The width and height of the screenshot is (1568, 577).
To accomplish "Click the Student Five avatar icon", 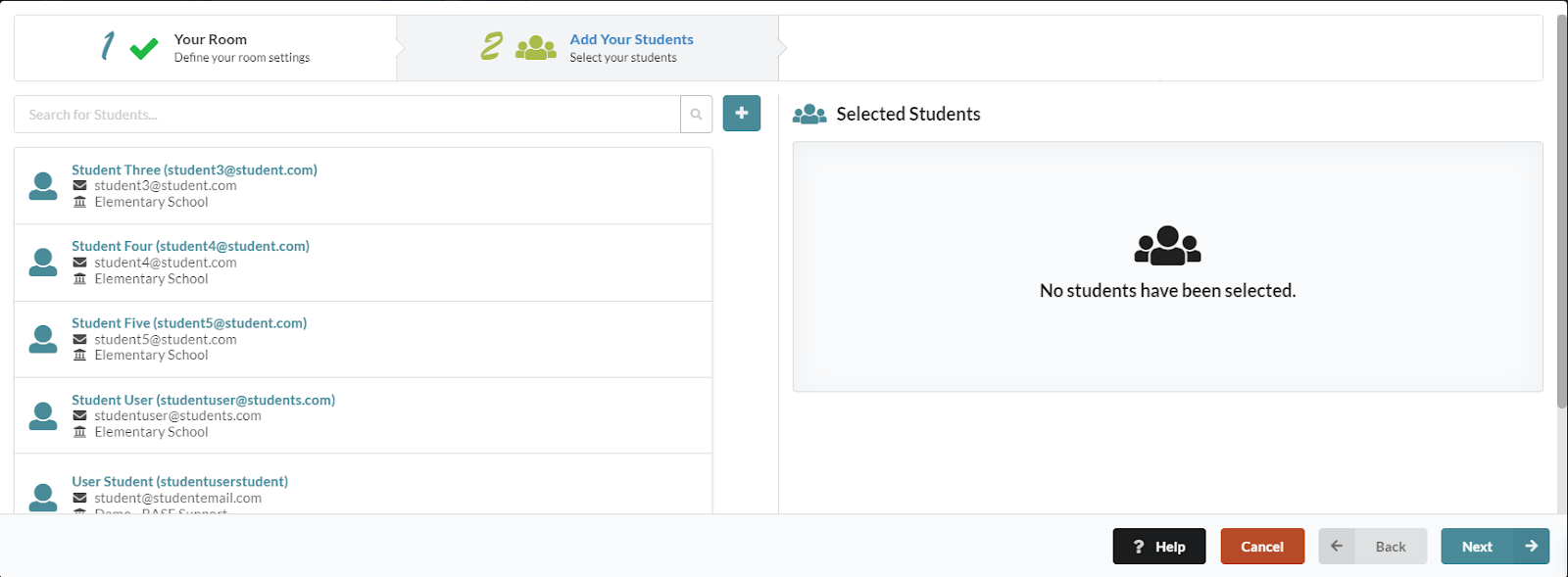I will [x=43, y=339].
